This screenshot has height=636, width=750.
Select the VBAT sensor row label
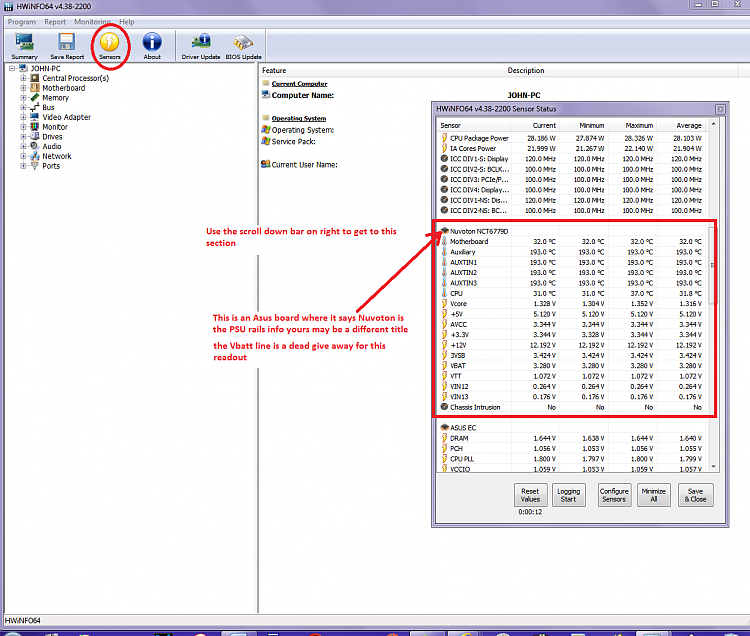(458, 365)
